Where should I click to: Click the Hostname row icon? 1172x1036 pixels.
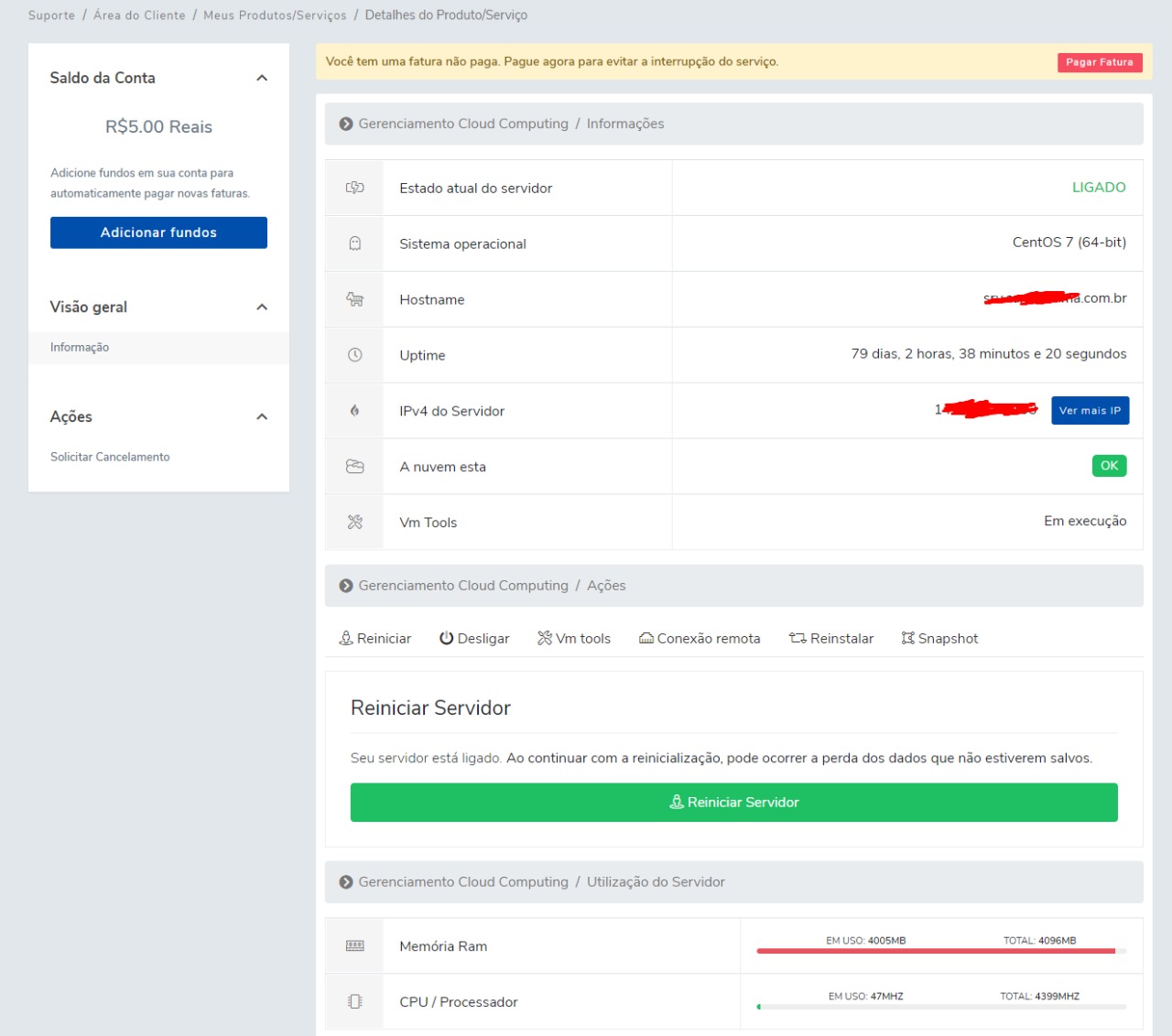tap(354, 299)
